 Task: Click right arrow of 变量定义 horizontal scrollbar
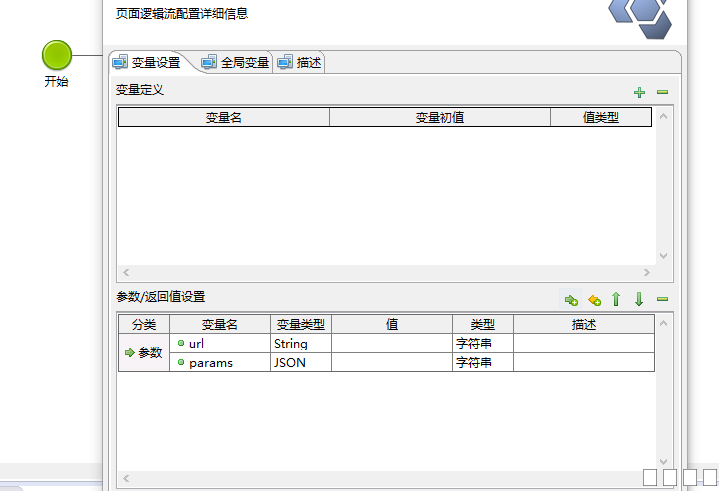647,272
